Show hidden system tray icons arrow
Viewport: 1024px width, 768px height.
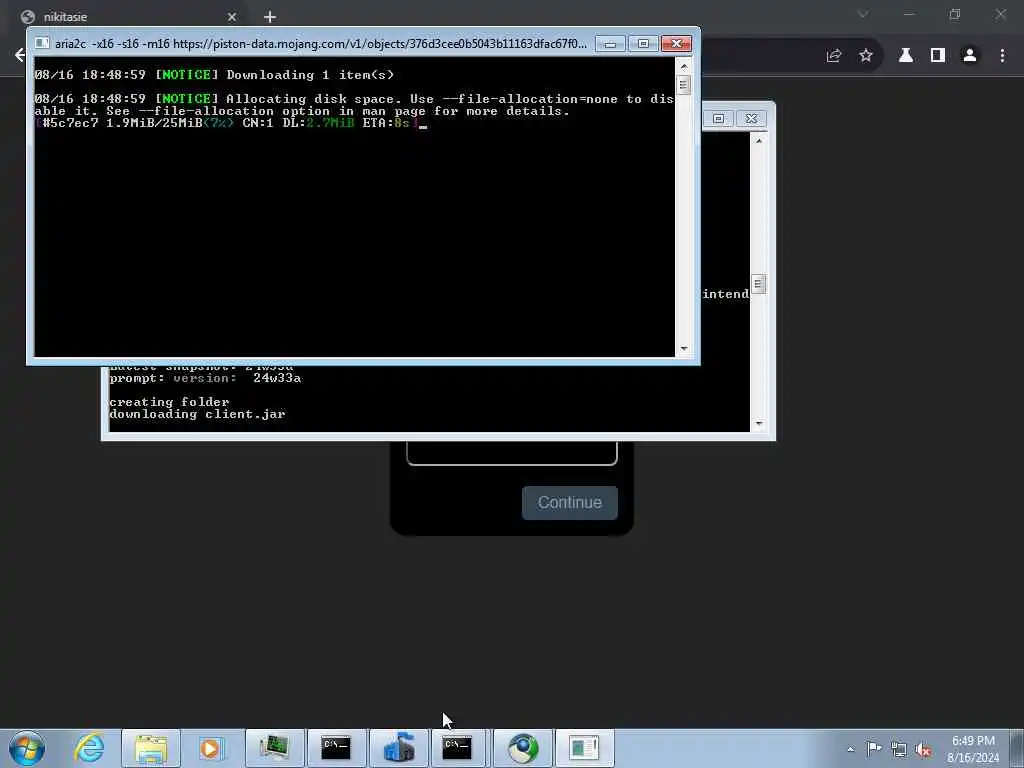[x=850, y=749]
